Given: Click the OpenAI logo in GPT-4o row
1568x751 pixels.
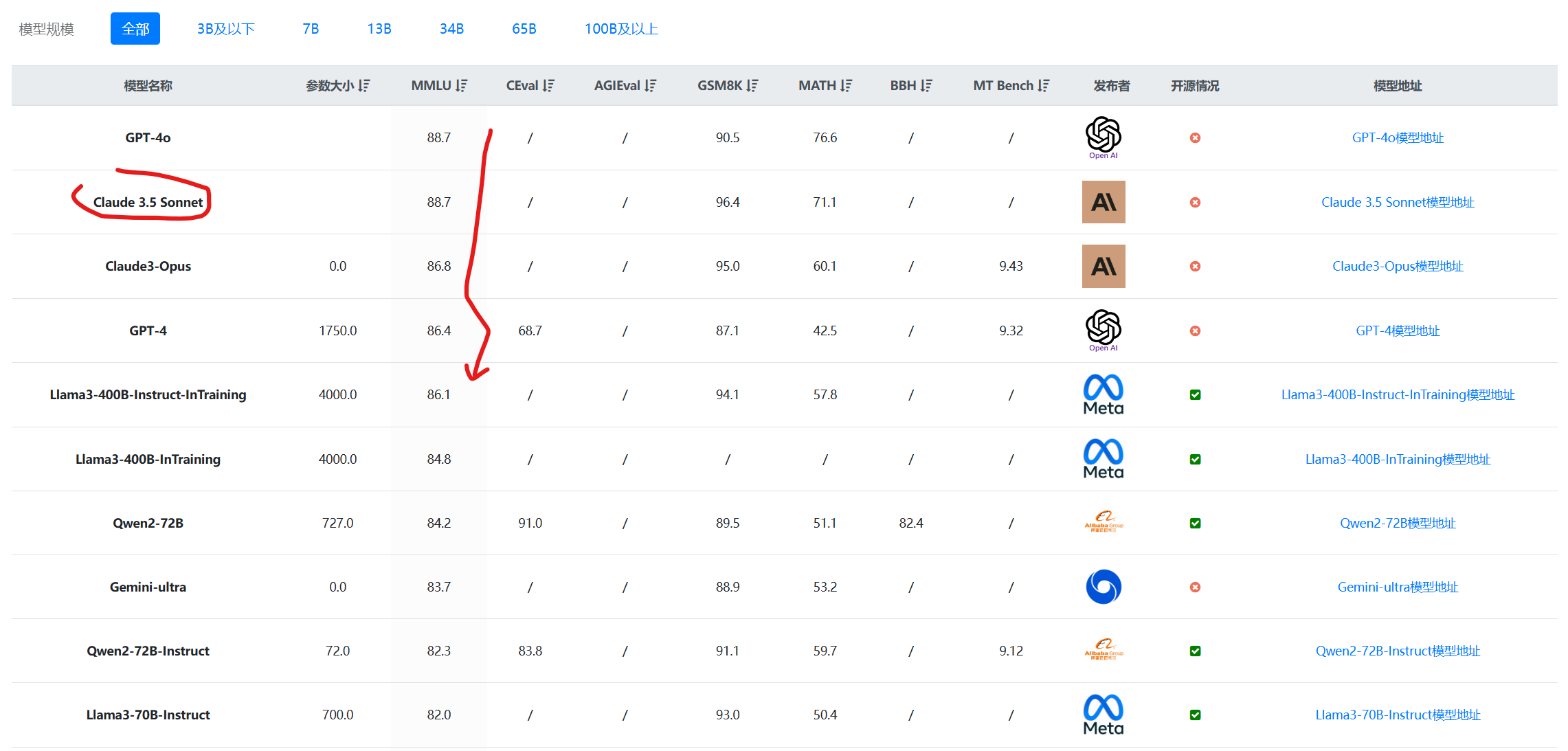Looking at the screenshot, I should click(1104, 137).
